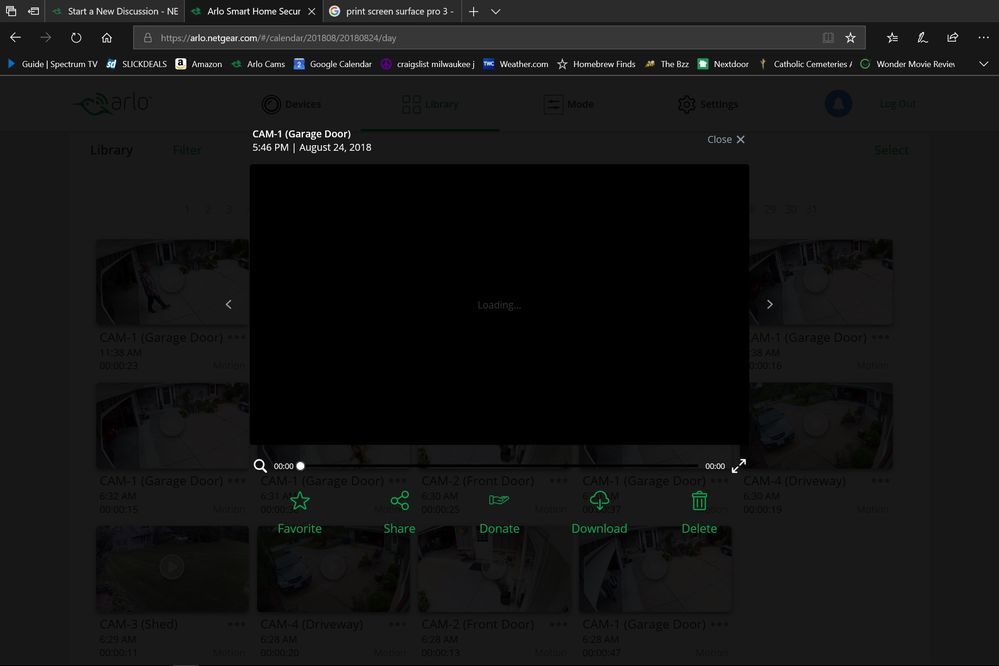The image size is (999, 666).
Task: Open the SLICKDEALS bookmark
Action: coord(136,64)
